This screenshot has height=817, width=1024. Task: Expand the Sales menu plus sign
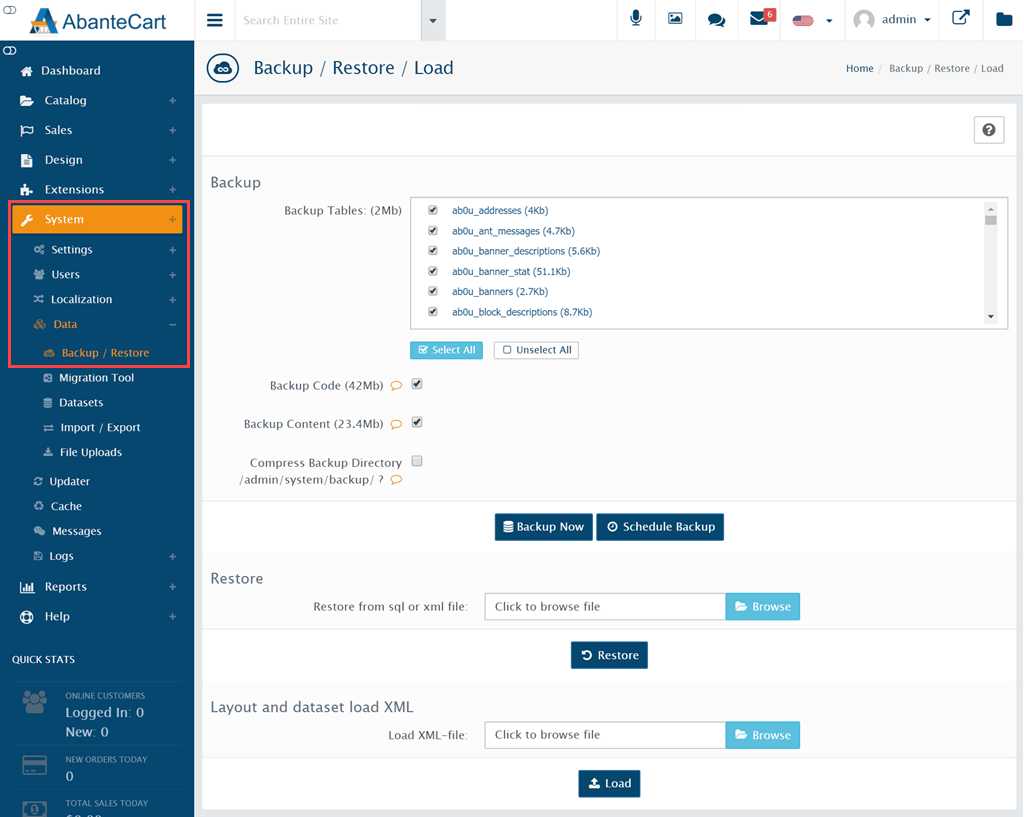pyautogui.click(x=172, y=131)
